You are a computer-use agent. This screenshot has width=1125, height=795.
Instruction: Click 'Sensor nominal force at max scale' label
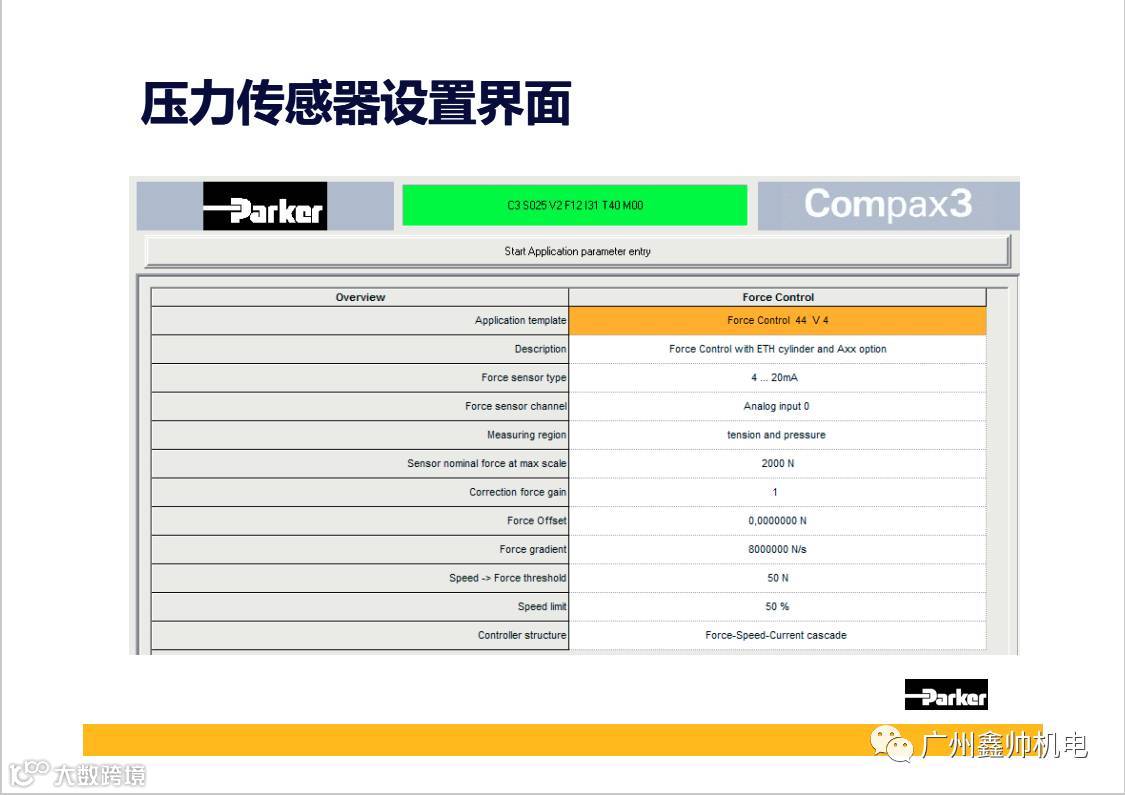pyautogui.click(x=486, y=464)
